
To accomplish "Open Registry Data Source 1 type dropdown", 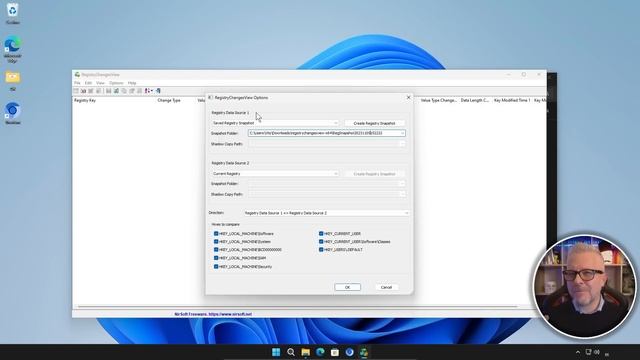I will [x=275, y=123].
